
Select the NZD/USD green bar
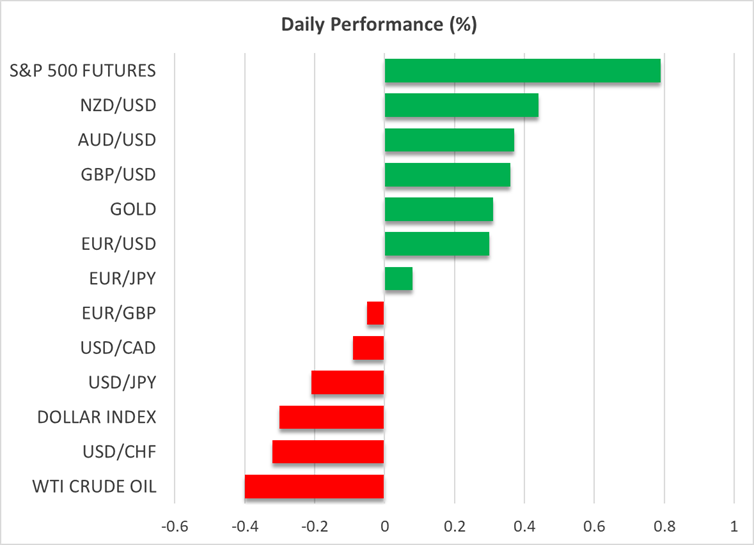[461, 106]
